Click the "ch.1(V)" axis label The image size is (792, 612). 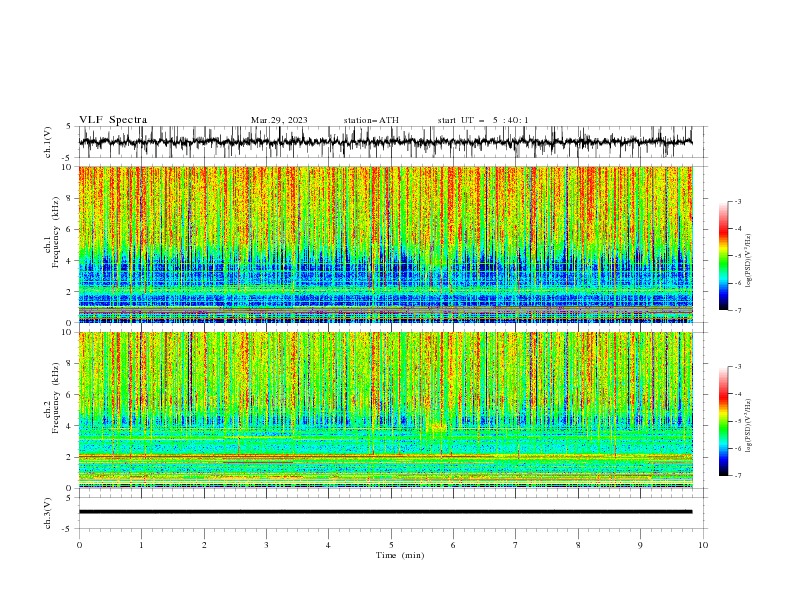48,142
